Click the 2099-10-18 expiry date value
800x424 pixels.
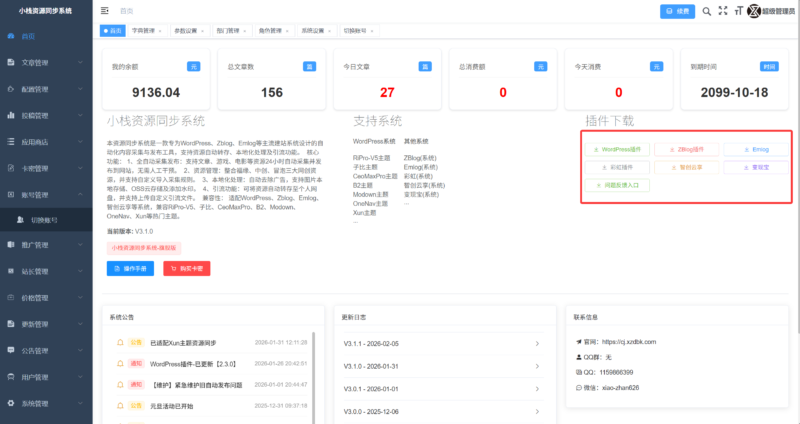tap(734, 92)
